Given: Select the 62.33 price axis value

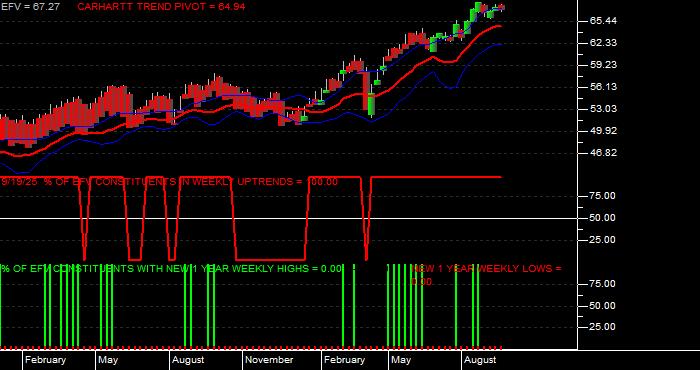Looking at the screenshot, I should coord(603,43).
